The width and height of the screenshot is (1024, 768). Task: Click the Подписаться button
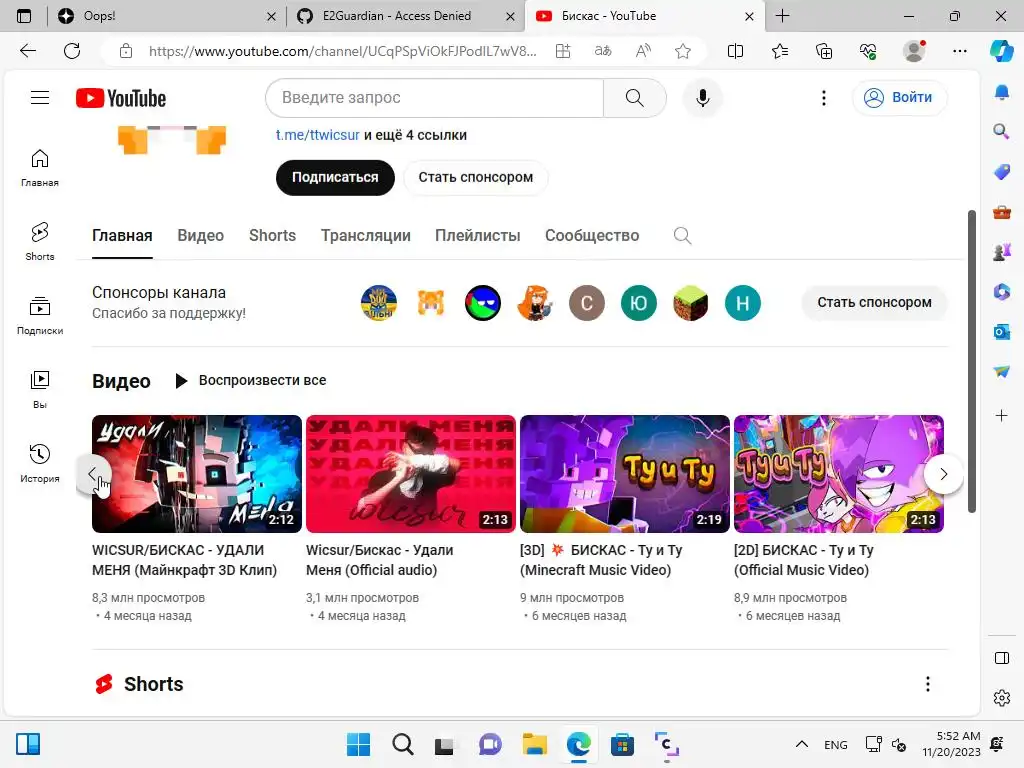[335, 177]
